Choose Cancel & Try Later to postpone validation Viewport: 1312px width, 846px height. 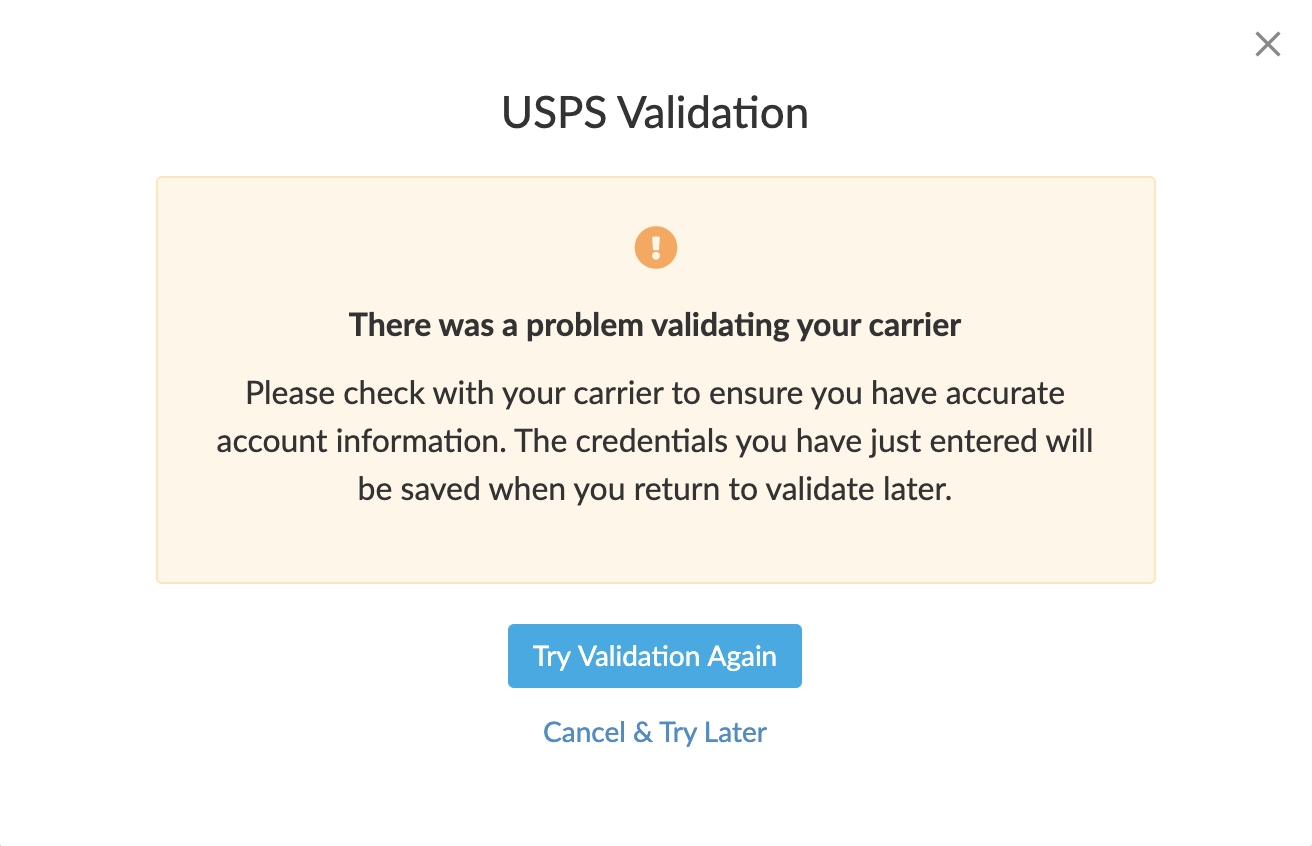pyautogui.click(x=655, y=732)
